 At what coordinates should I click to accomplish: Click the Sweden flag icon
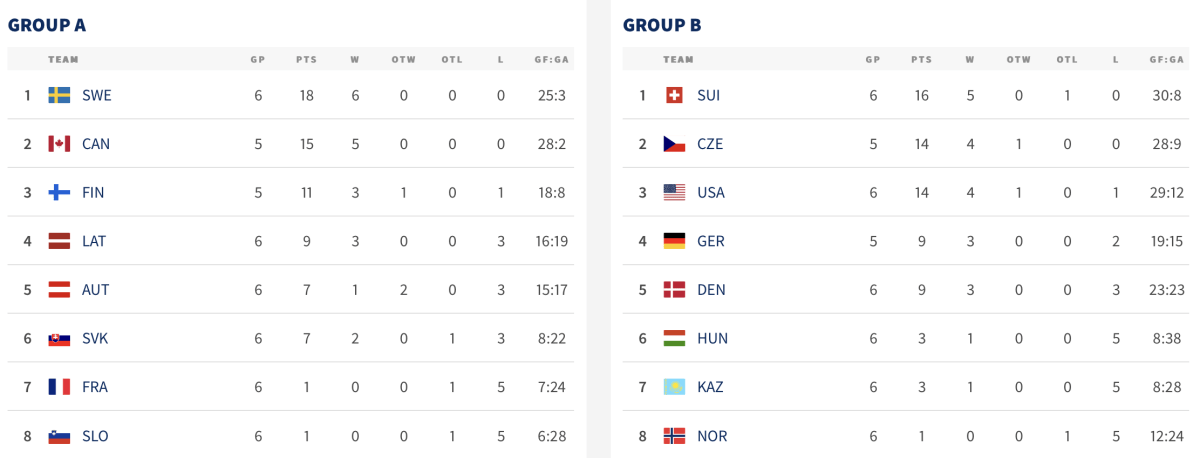[59, 95]
